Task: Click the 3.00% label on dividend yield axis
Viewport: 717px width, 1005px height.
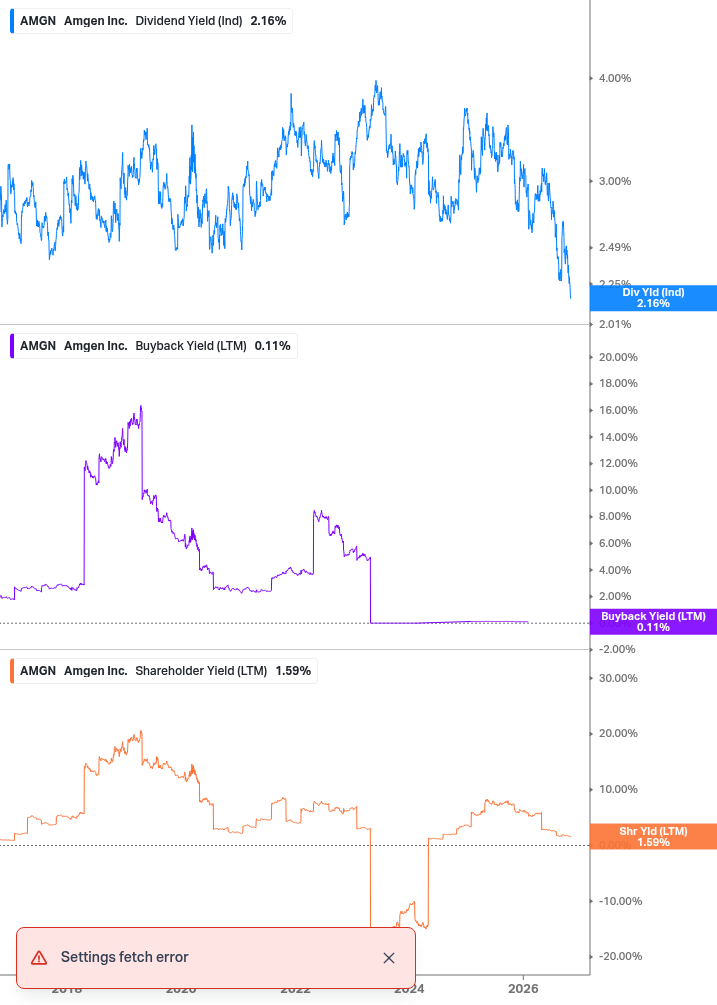Action: (614, 181)
